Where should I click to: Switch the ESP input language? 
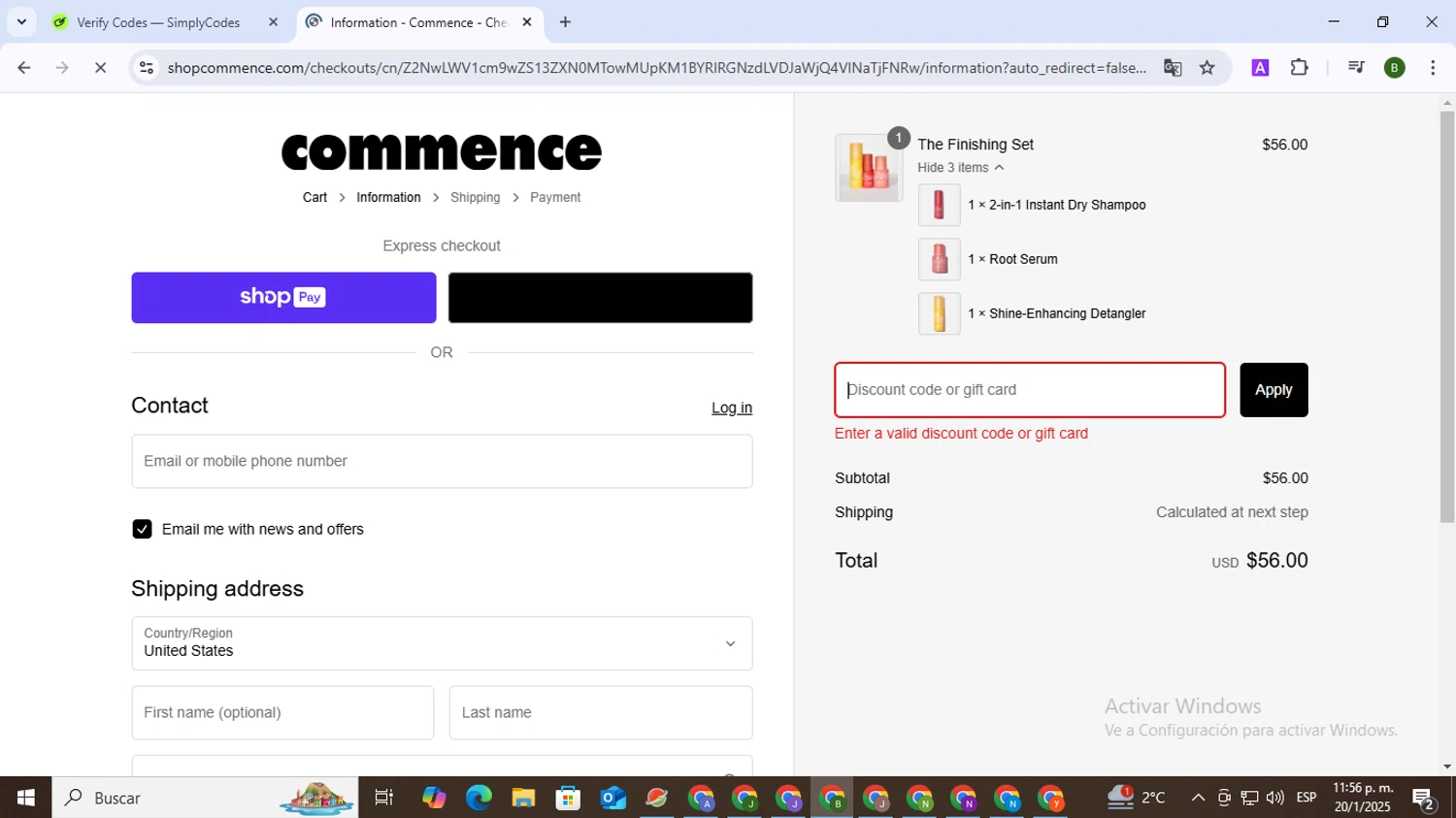[1307, 798]
